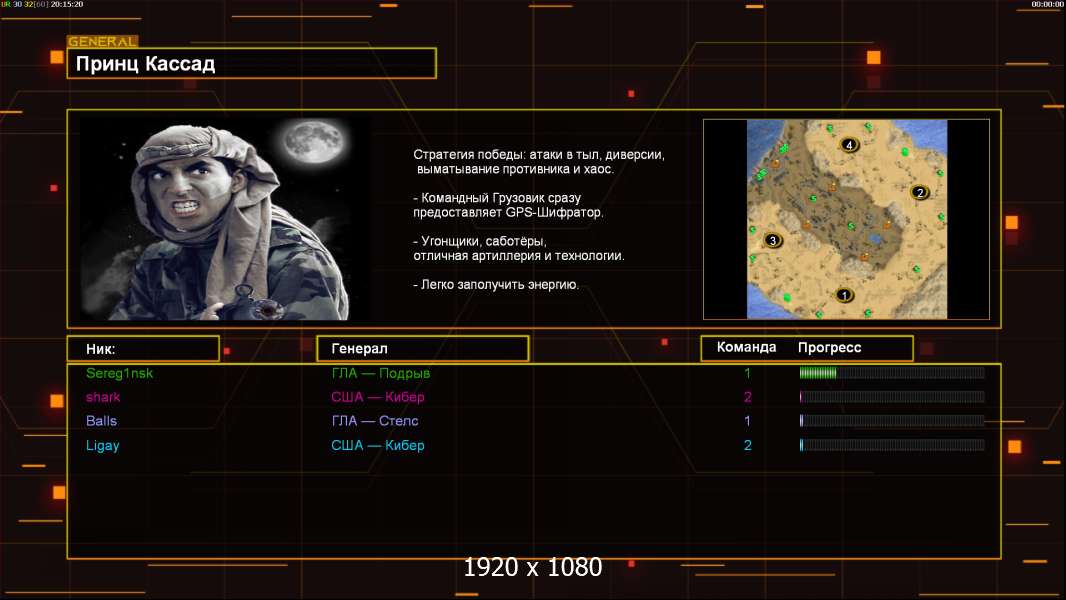Select player name shark
Screen dimensions: 1066x600
[103, 397]
